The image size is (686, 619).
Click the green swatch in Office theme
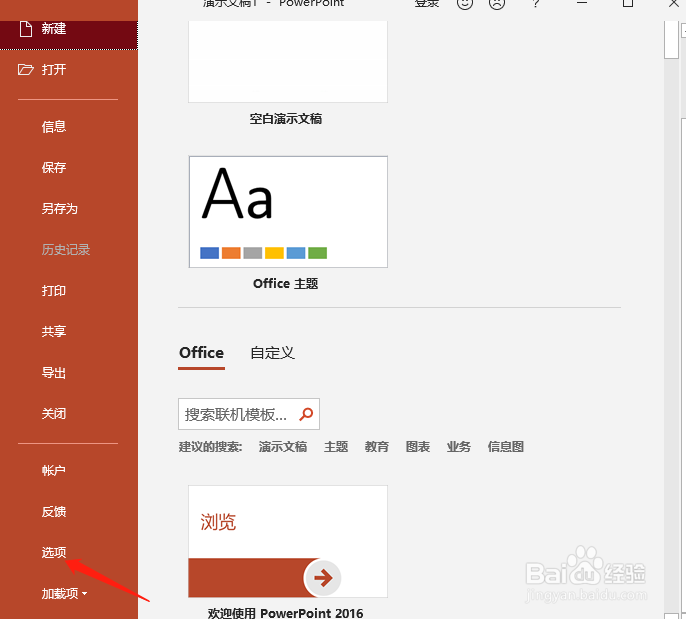click(318, 253)
